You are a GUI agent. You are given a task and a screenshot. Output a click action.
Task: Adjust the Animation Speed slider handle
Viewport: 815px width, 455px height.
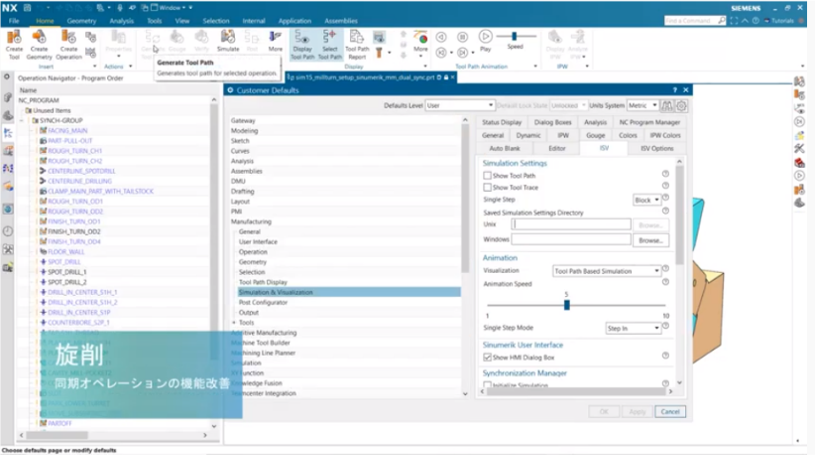pos(567,305)
